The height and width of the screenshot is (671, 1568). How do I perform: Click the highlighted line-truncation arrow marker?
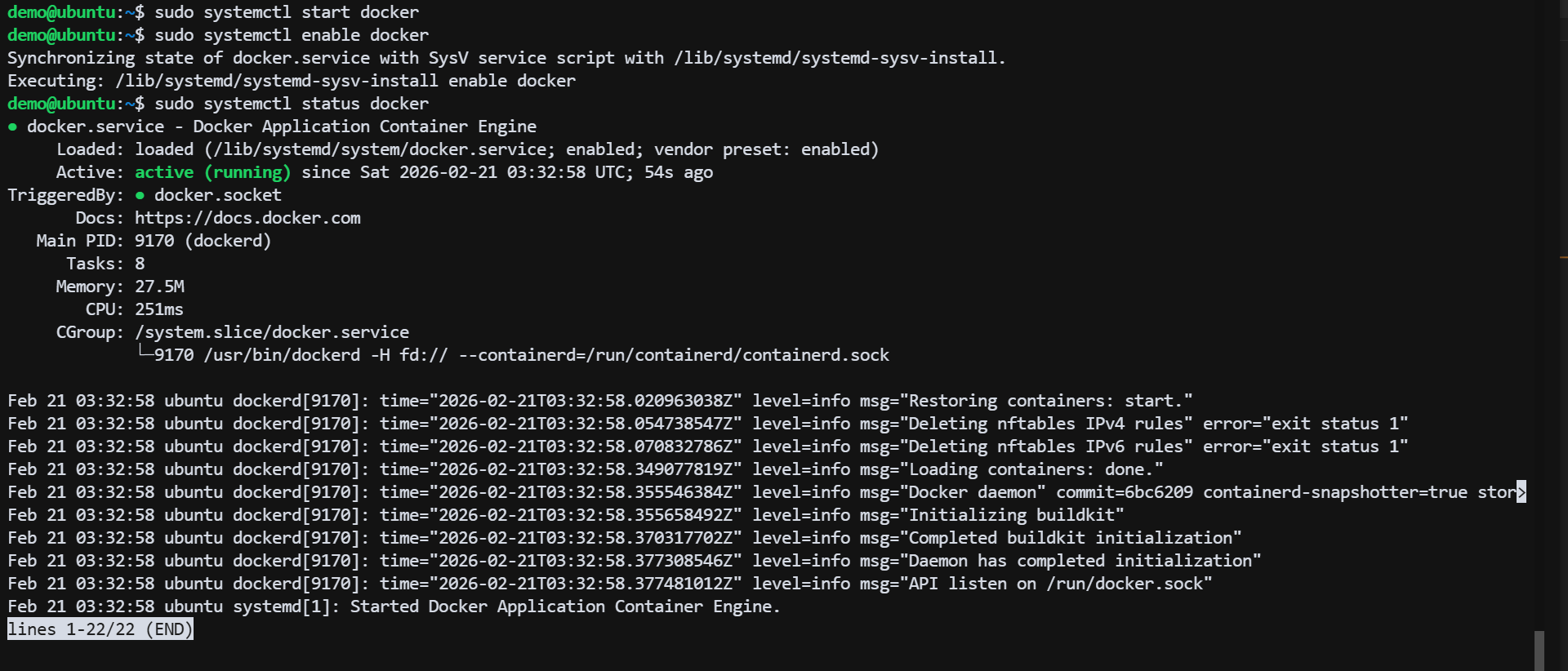tap(1521, 492)
